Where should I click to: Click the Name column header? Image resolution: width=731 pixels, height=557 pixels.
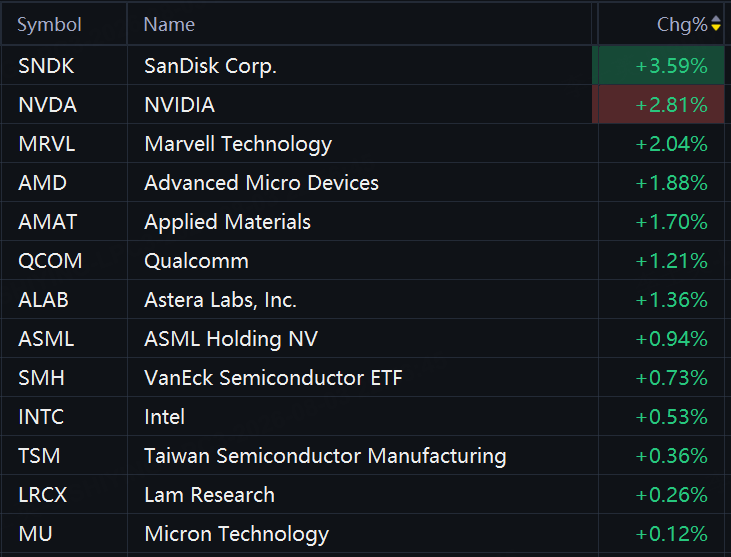click(x=169, y=25)
